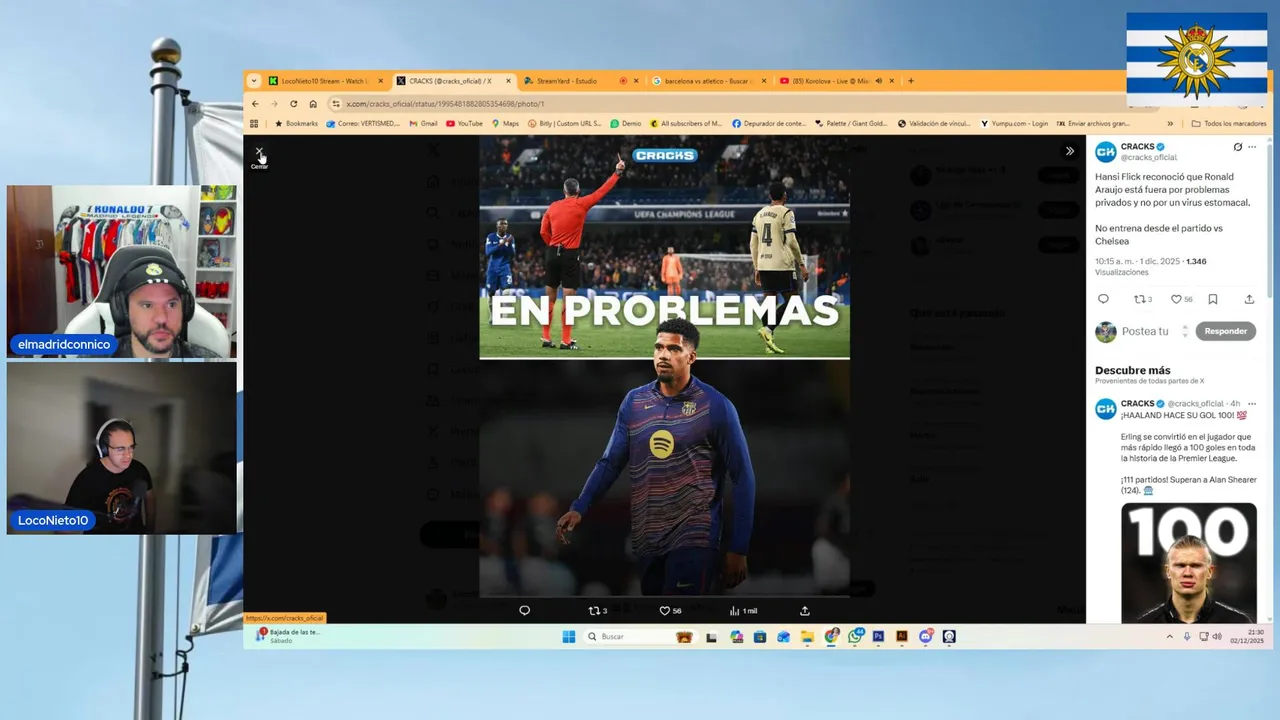1280x720 pixels.
Task: View analytics icon showing 1 mil
Action: (x=742, y=610)
